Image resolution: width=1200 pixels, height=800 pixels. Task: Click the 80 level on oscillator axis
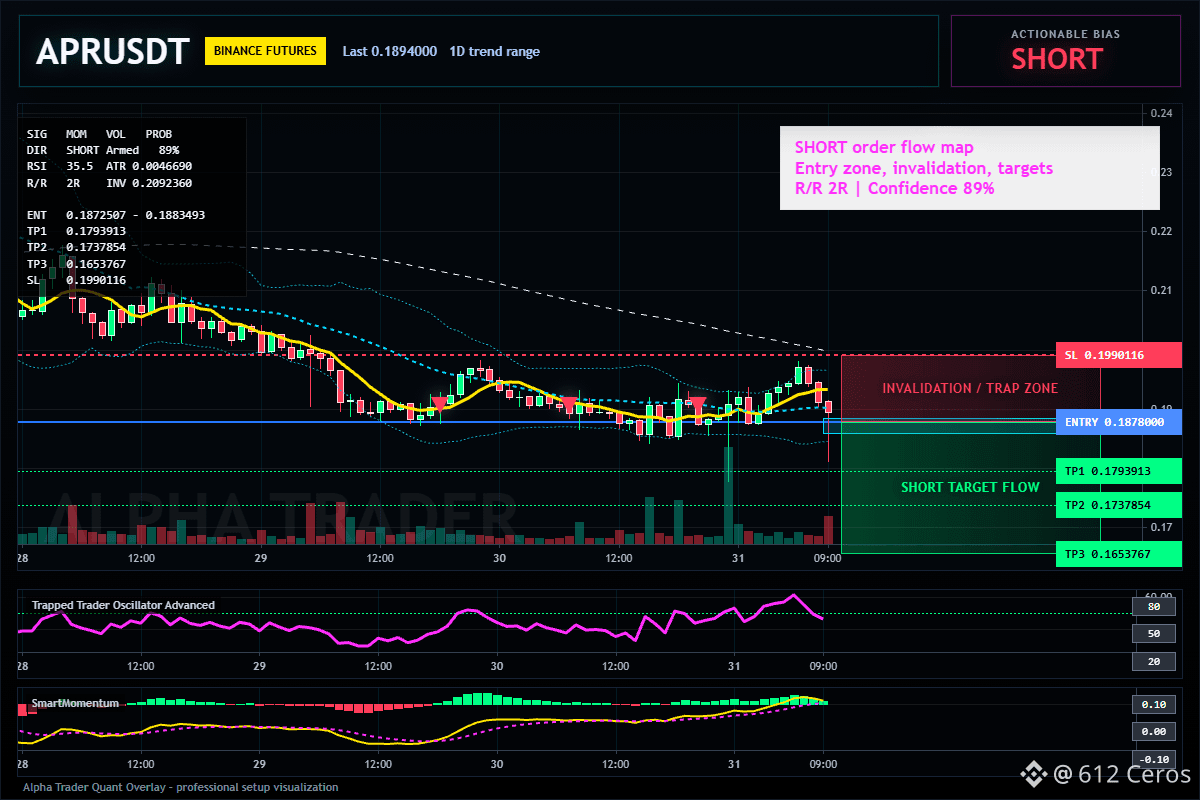1153,606
